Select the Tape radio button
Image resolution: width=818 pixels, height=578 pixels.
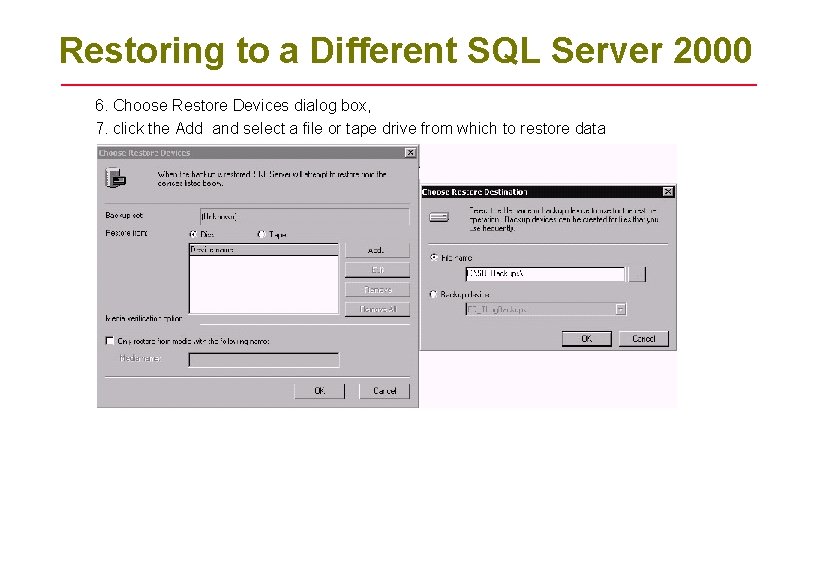pyautogui.click(x=262, y=235)
